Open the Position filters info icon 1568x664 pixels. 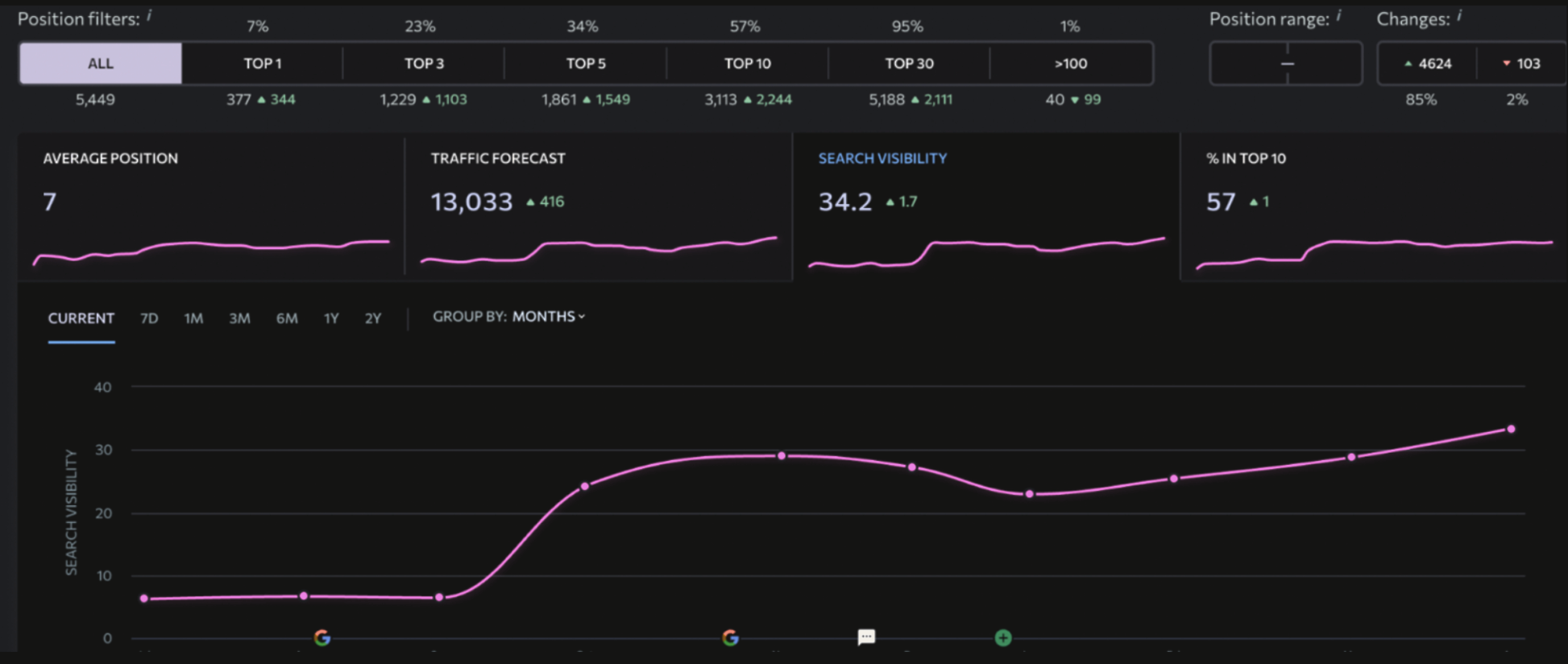pyautogui.click(x=150, y=15)
